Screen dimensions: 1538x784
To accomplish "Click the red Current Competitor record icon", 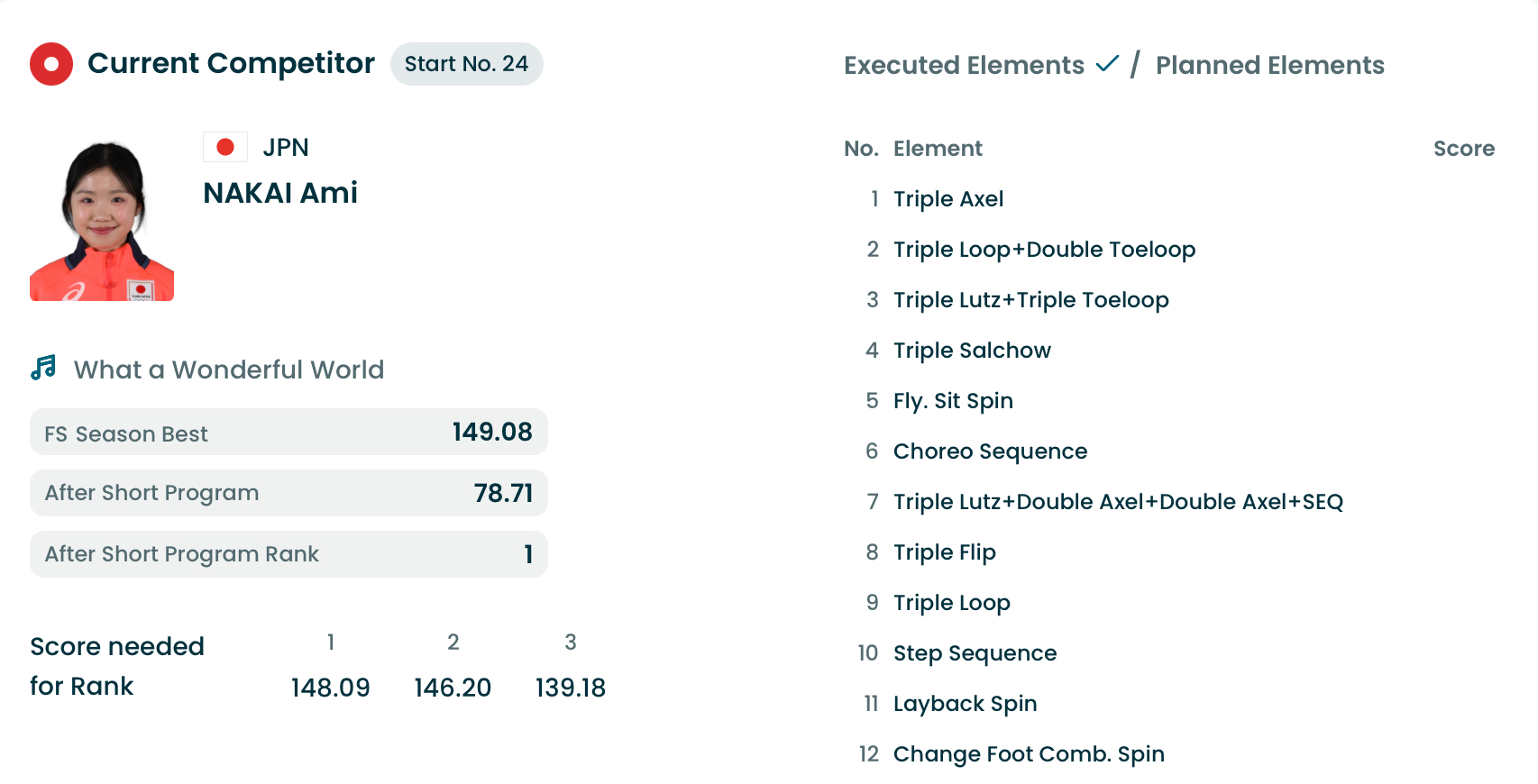I will pyautogui.click(x=51, y=64).
